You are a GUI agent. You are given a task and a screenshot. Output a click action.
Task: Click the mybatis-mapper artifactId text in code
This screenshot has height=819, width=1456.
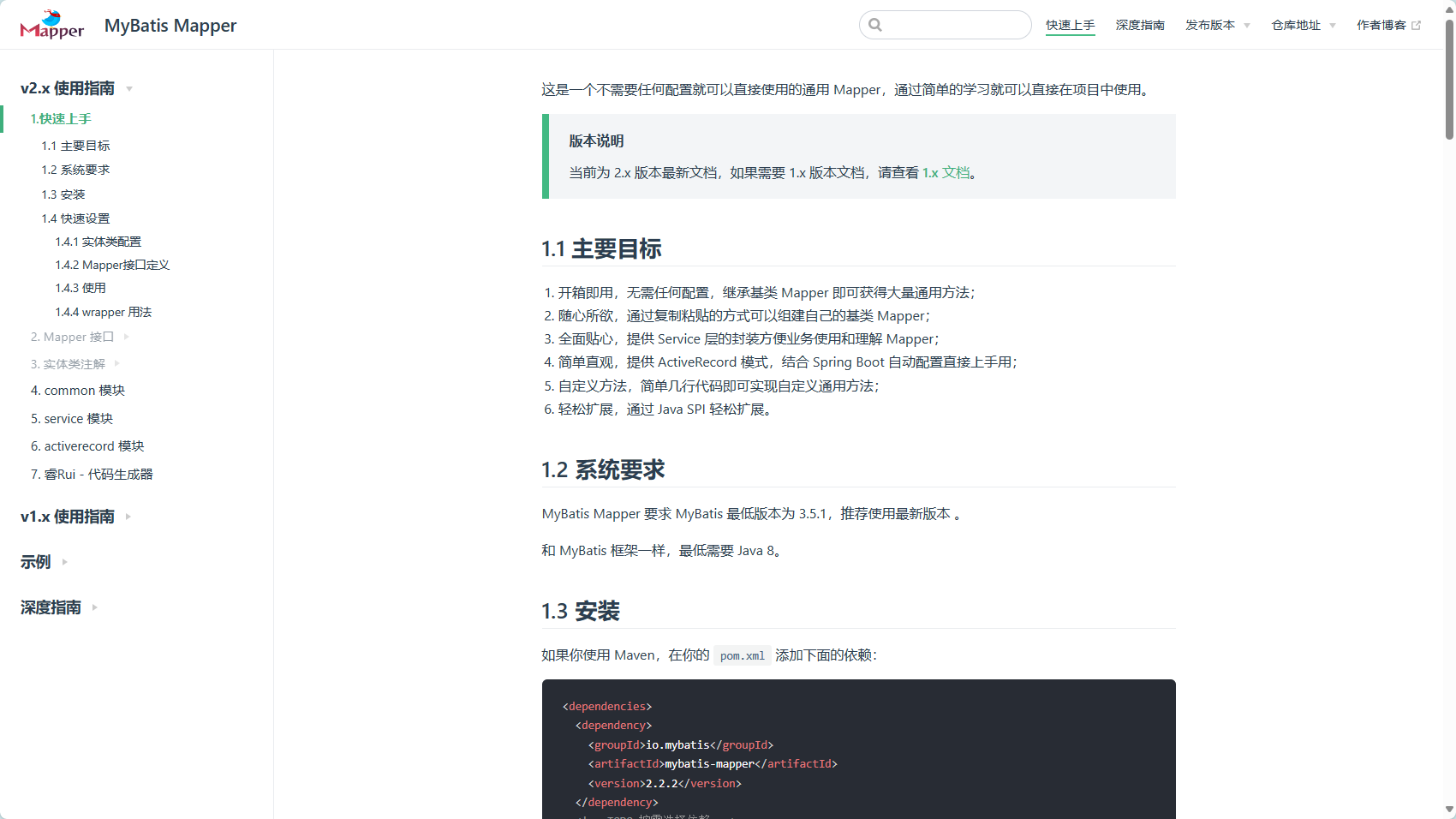(709, 764)
